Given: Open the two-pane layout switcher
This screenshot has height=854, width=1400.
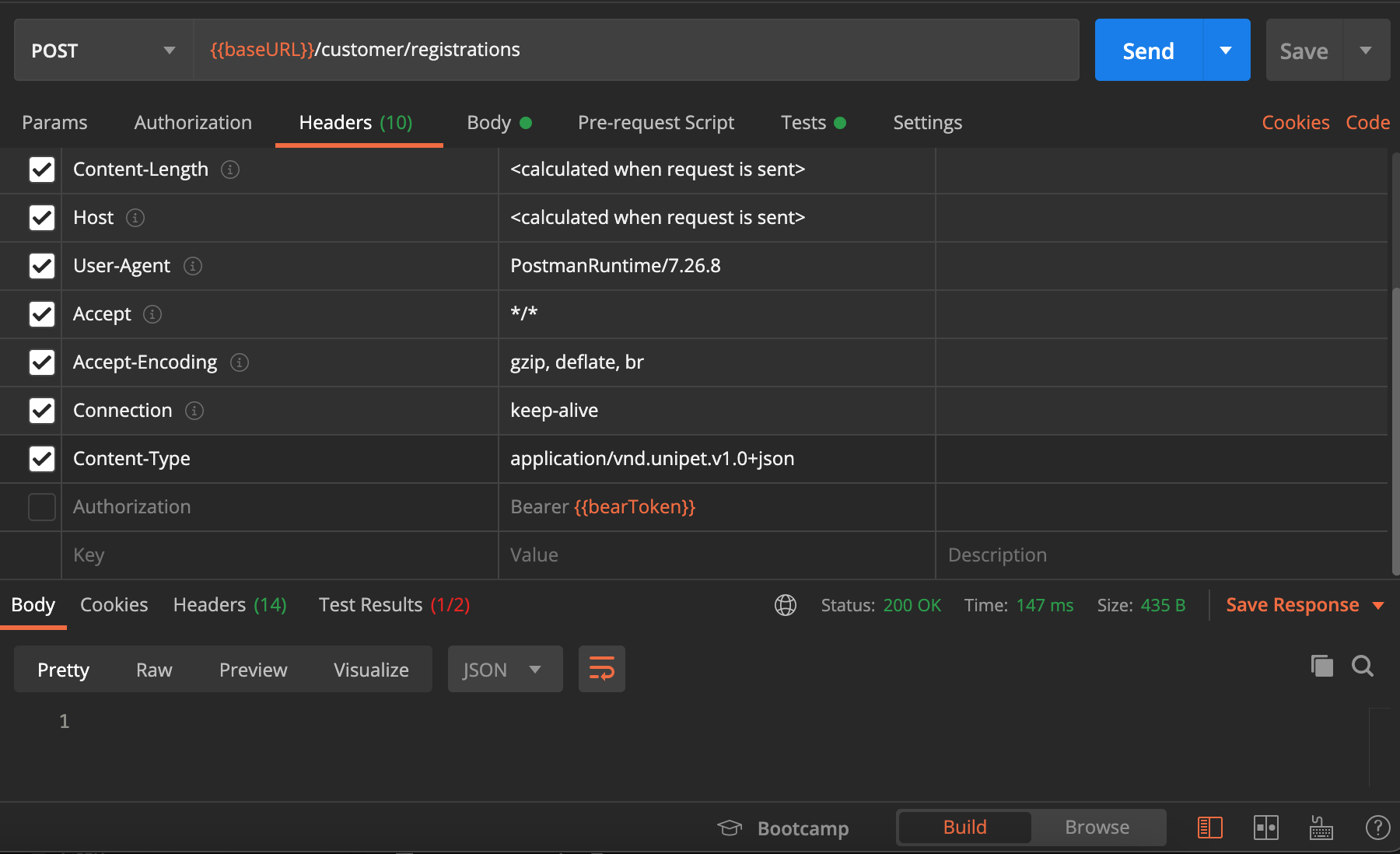Looking at the screenshot, I should pos(1266,828).
